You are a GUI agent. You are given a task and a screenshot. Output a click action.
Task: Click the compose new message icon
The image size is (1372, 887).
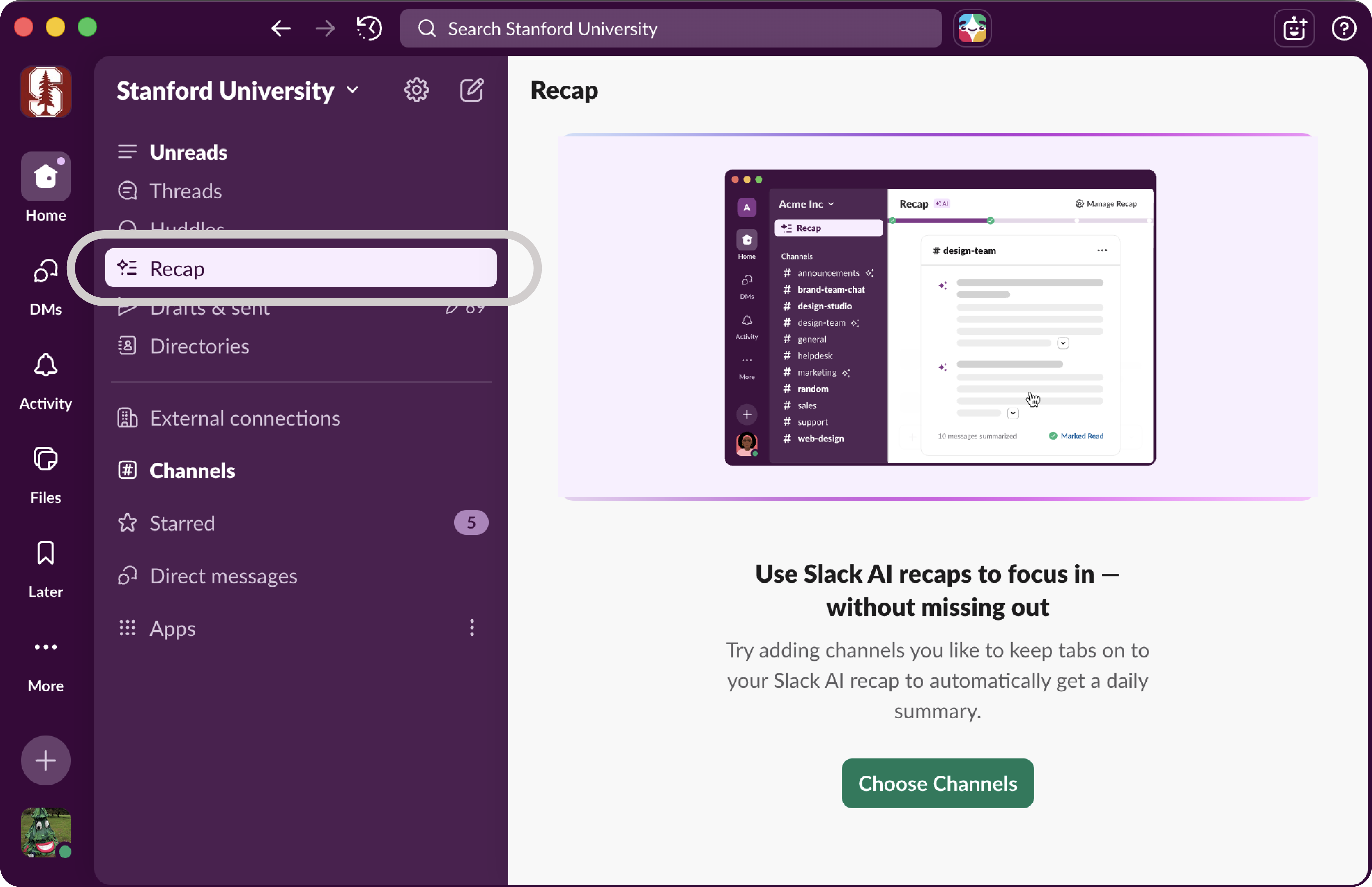tap(472, 90)
